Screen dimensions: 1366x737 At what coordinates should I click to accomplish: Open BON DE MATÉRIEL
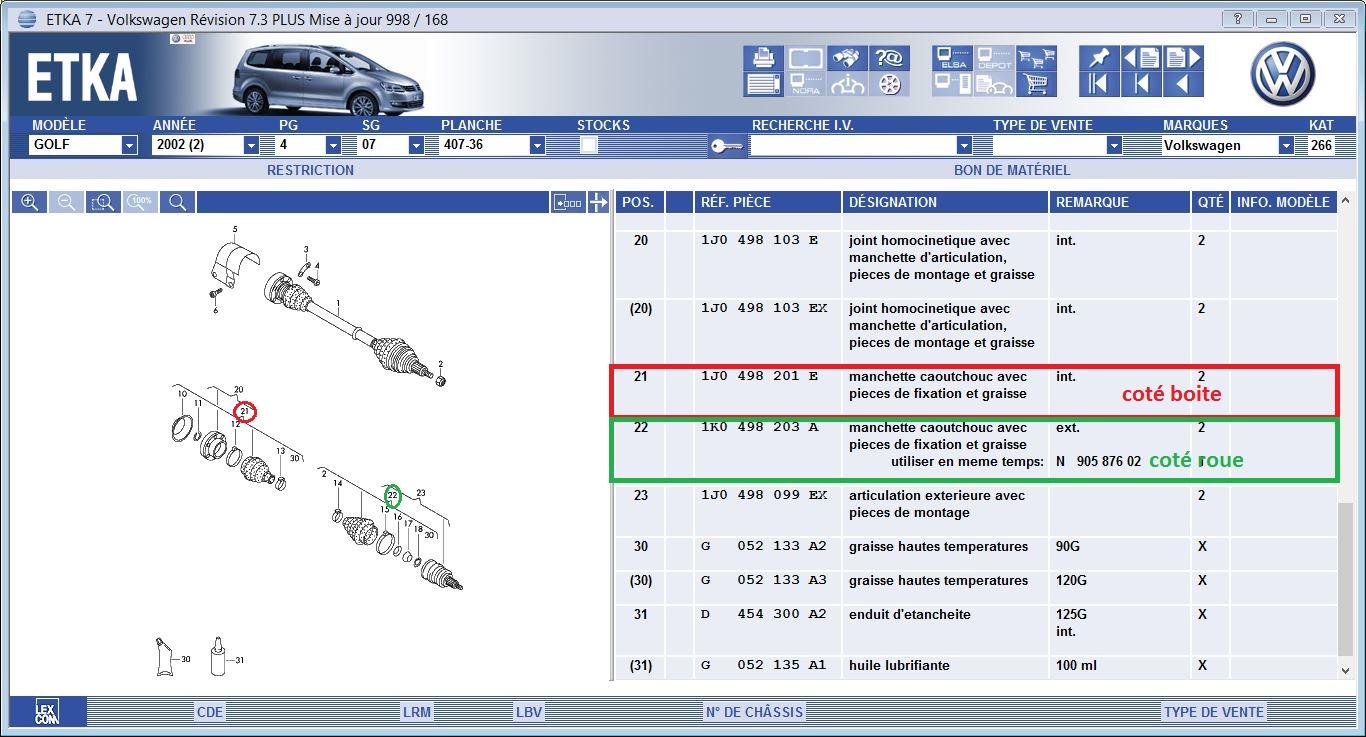[1012, 170]
